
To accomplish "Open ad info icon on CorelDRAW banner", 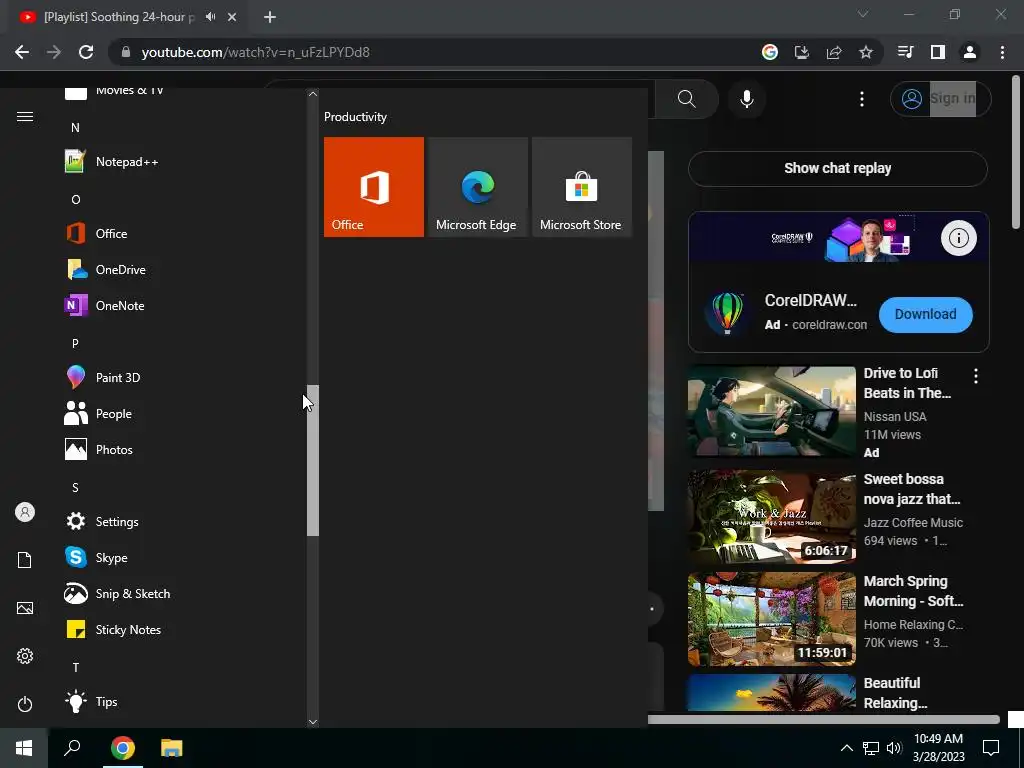I will coord(958,238).
